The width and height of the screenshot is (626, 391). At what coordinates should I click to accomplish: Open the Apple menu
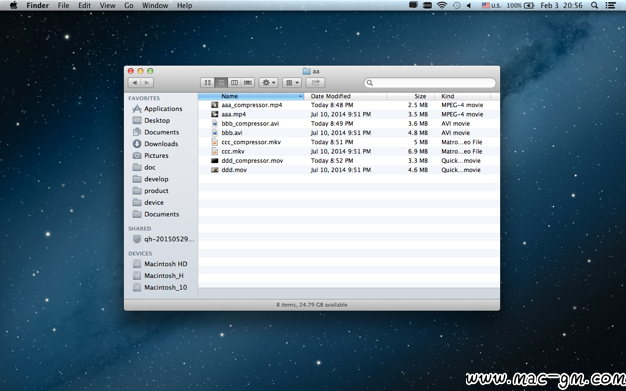[x=13, y=5]
